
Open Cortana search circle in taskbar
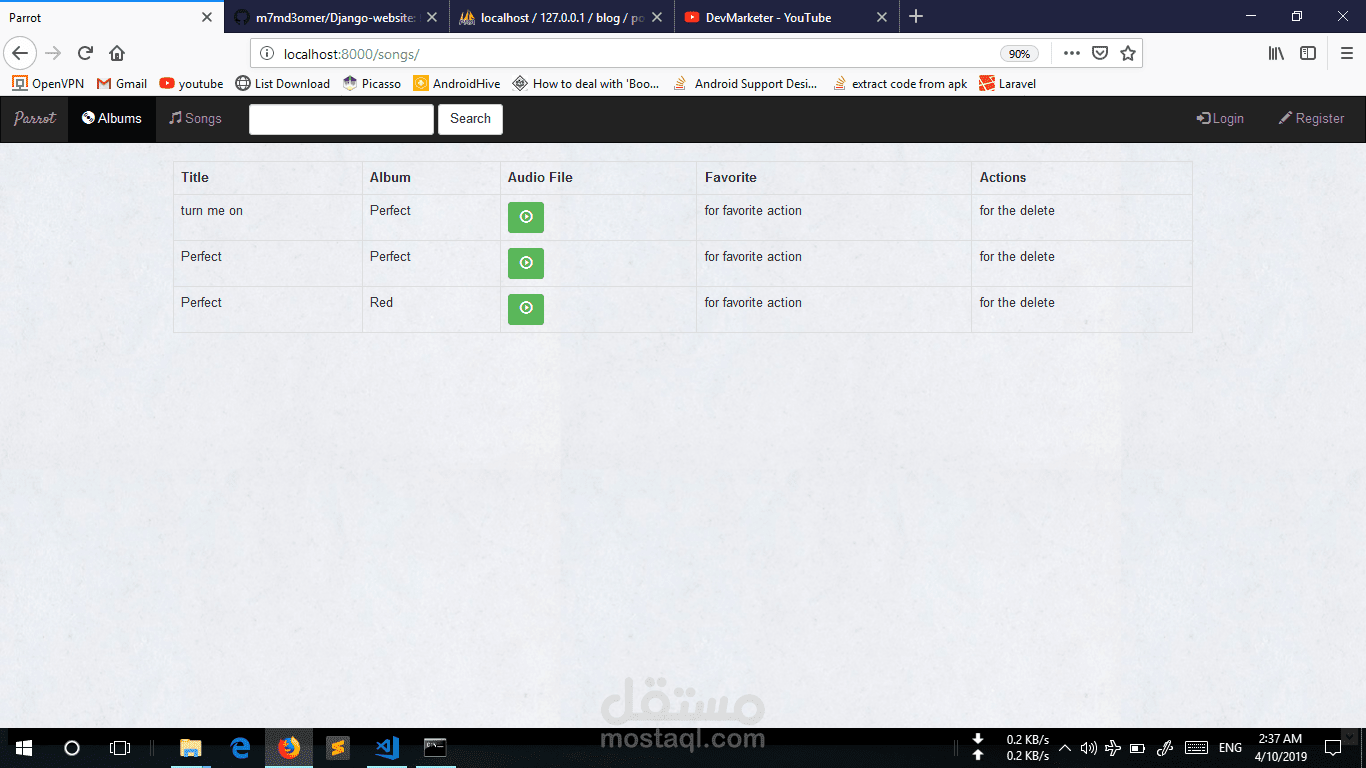[72, 748]
